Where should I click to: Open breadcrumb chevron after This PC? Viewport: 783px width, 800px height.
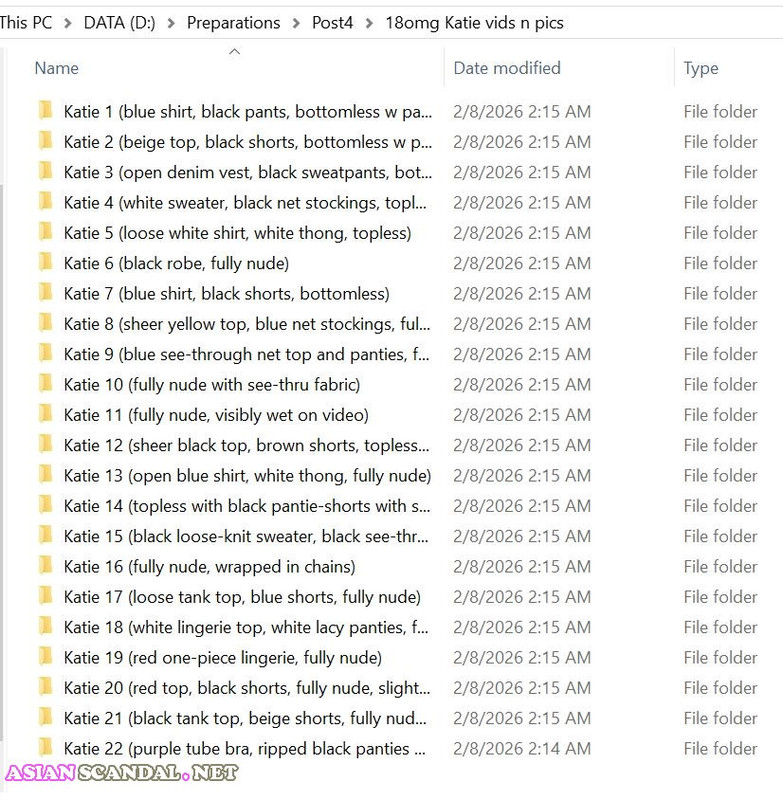click(67, 23)
